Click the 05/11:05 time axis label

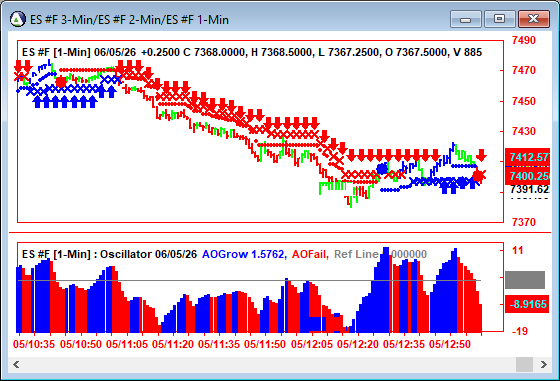click(127, 345)
